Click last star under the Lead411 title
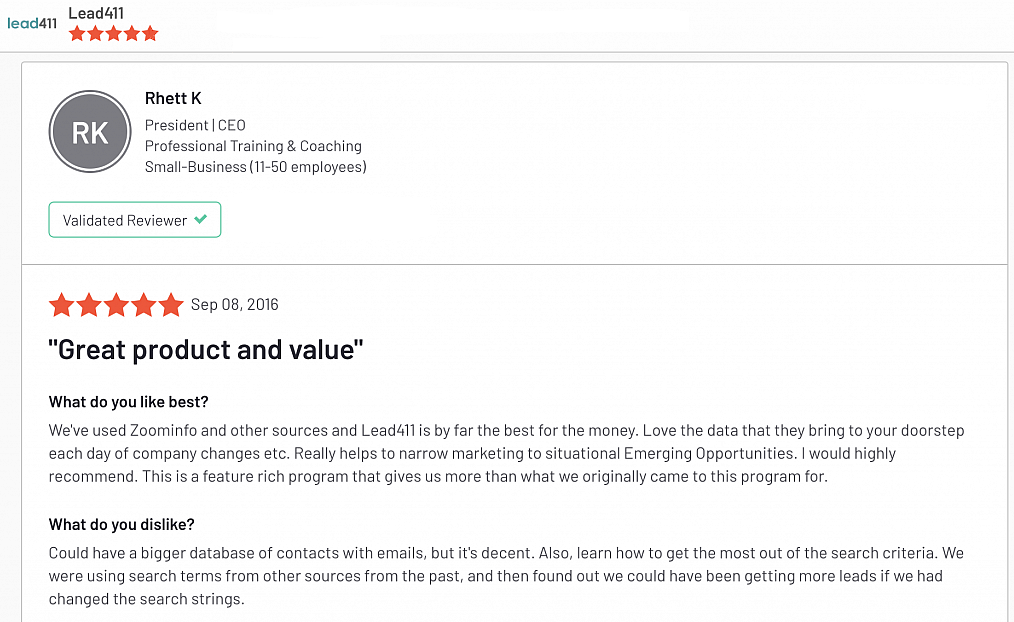 [x=150, y=34]
